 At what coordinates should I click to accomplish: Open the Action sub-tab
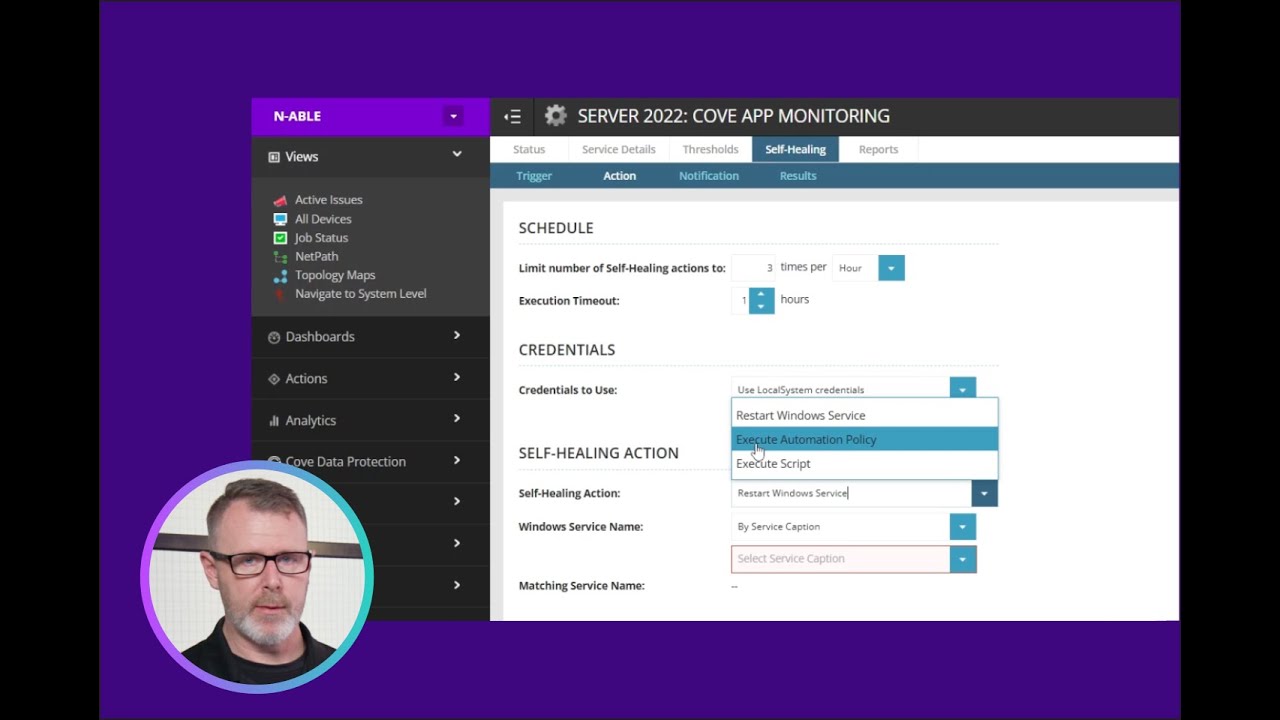[x=619, y=176]
